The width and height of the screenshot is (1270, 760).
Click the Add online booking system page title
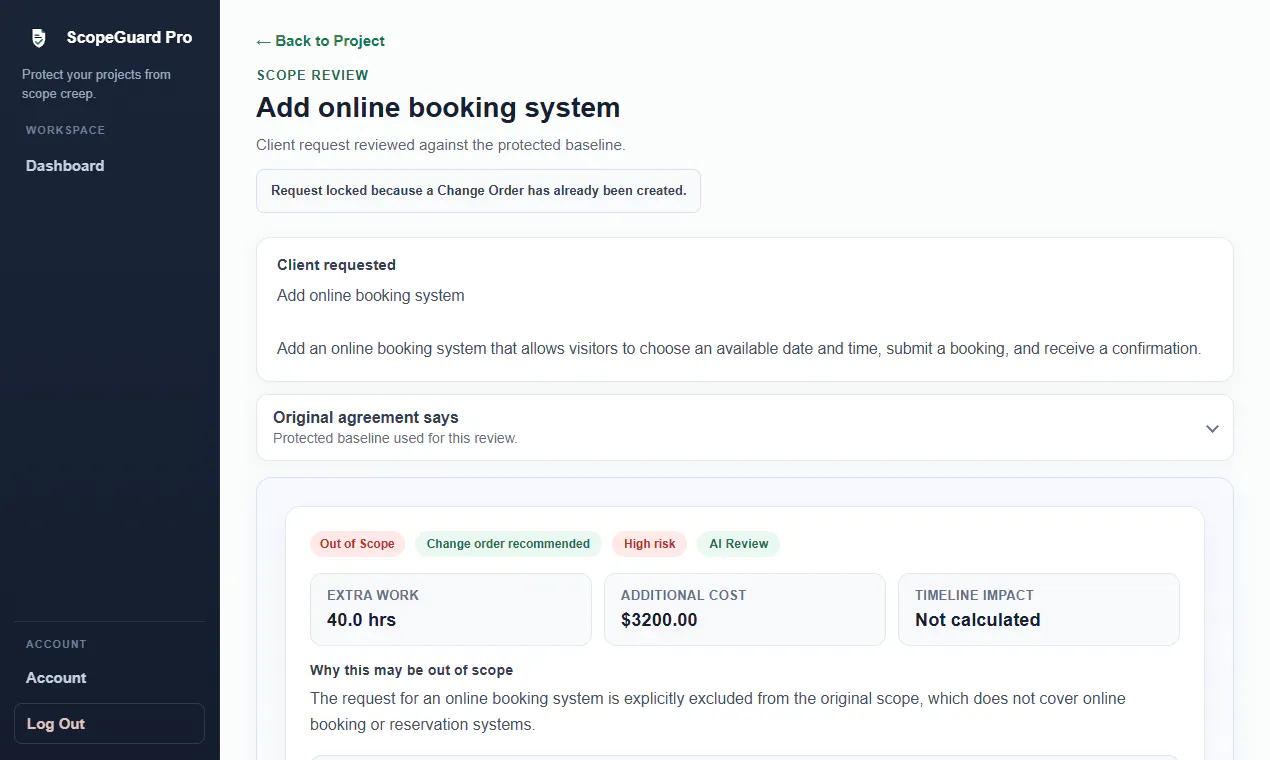(438, 107)
